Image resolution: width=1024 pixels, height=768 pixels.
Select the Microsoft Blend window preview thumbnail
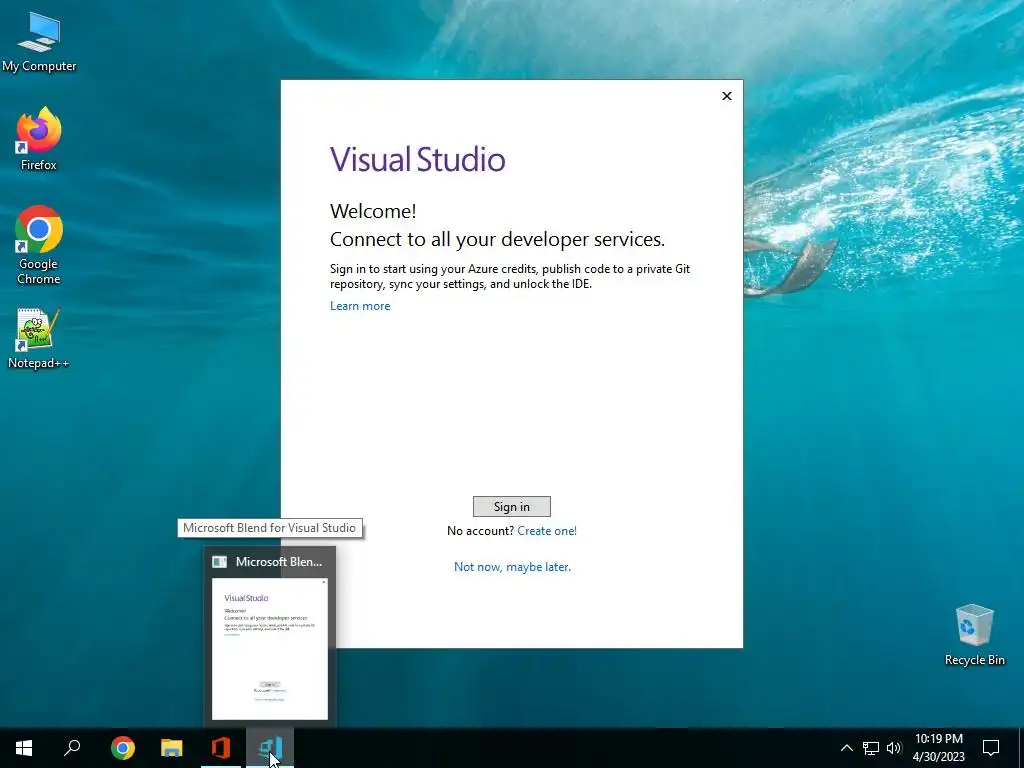point(270,649)
